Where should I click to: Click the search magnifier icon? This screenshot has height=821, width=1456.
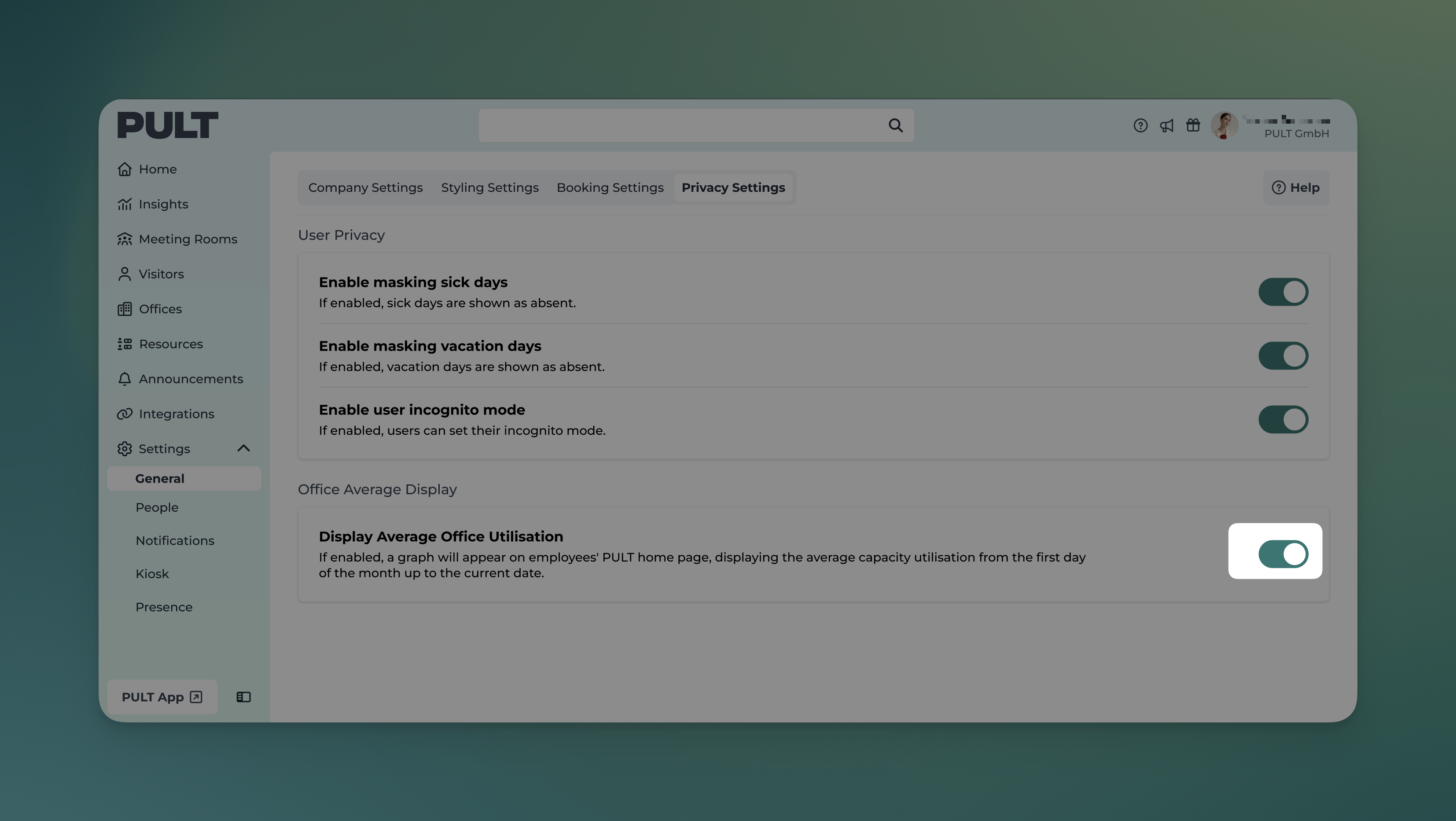coord(895,125)
